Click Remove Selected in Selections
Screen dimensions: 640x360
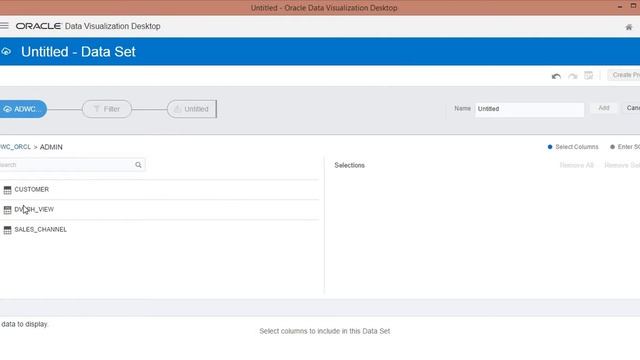tap(622, 165)
